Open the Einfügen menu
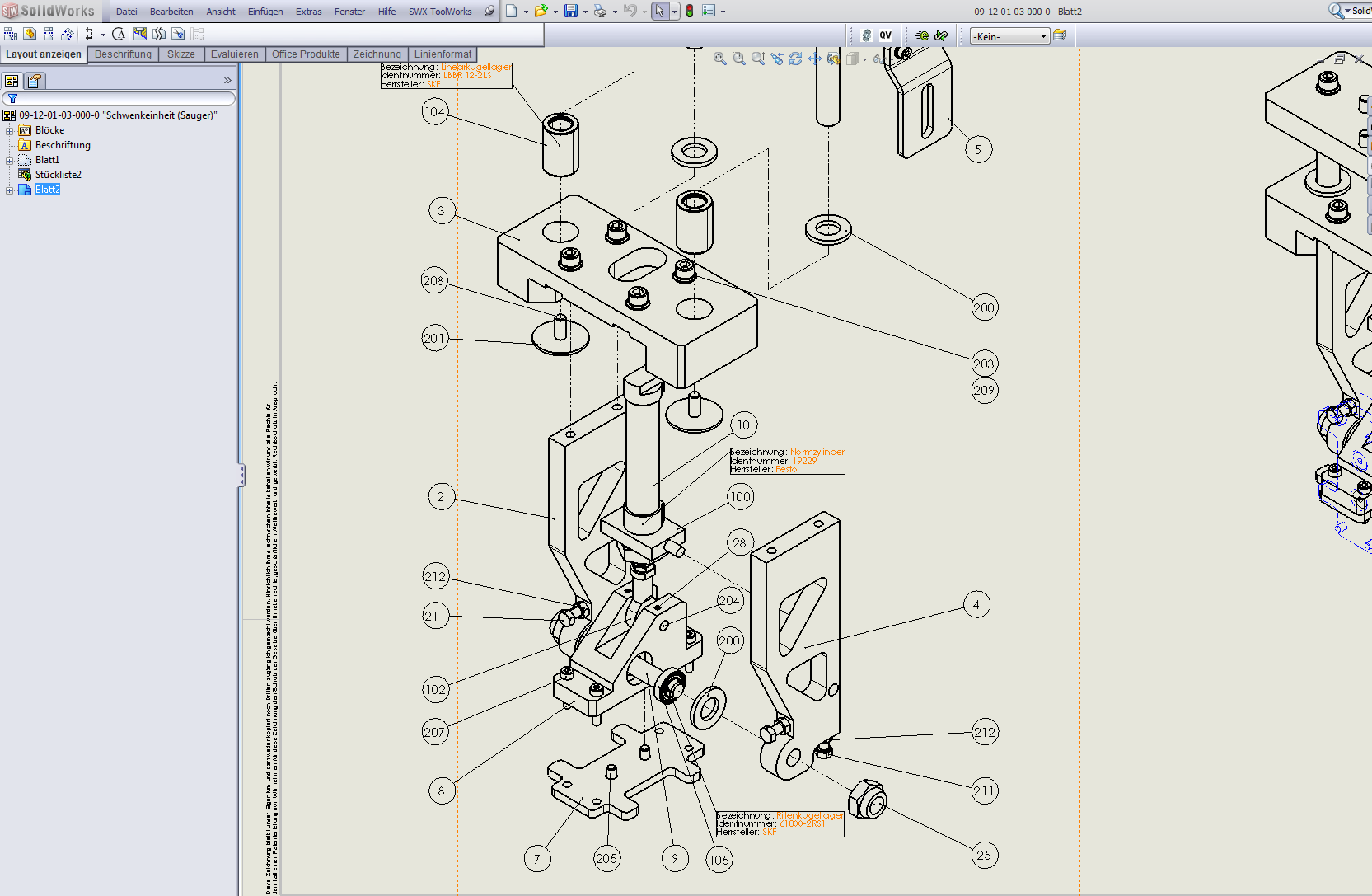Screen dimensions: 1372x896 265,12
